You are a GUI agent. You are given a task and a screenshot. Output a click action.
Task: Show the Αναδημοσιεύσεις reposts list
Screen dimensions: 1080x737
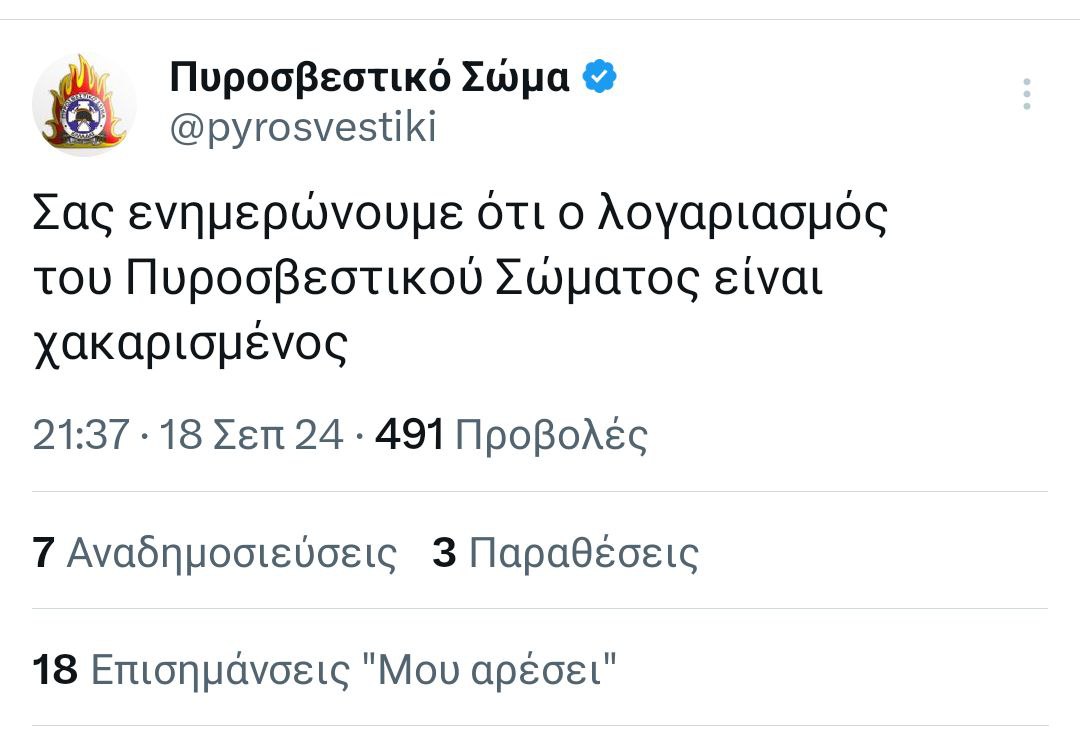[x=231, y=553]
